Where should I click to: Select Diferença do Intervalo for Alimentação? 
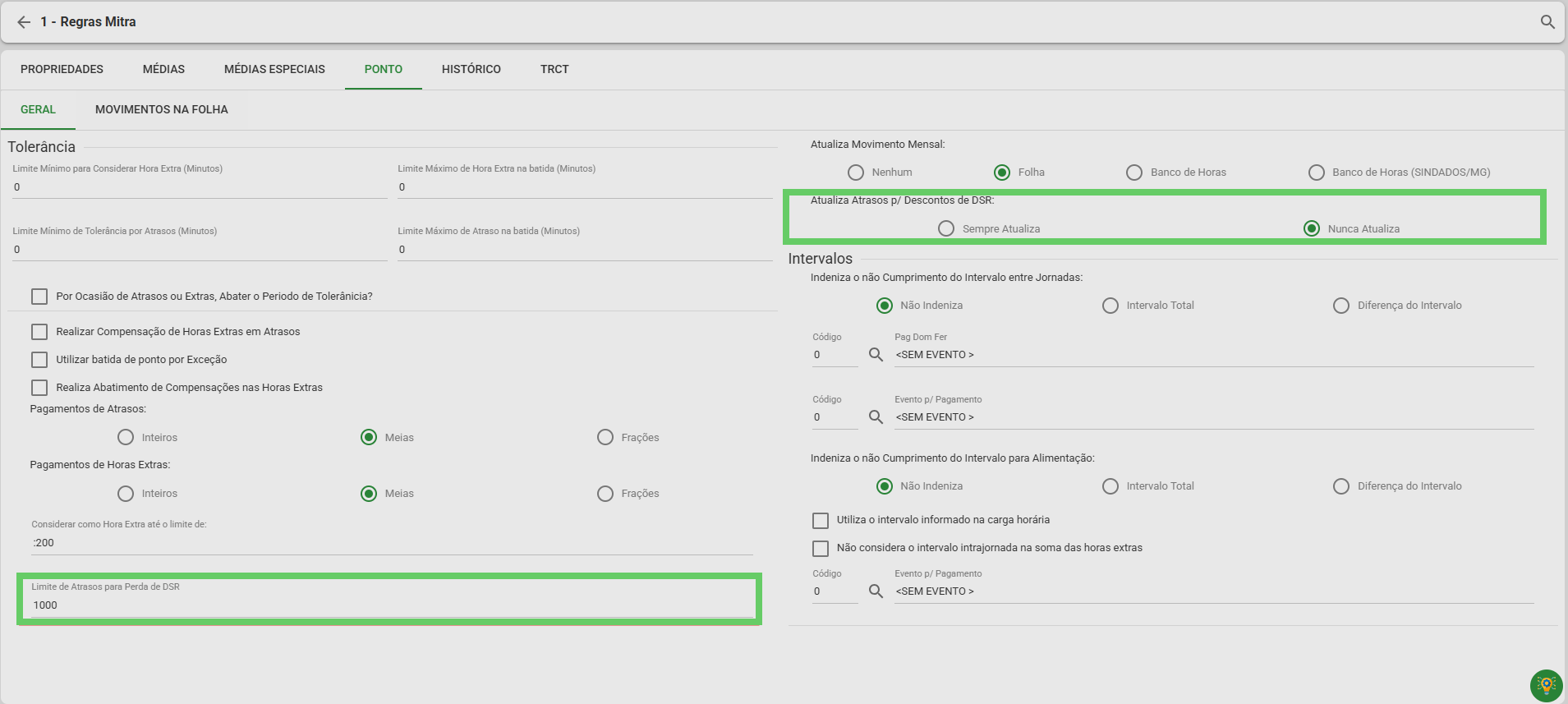(x=1341, y=486)
